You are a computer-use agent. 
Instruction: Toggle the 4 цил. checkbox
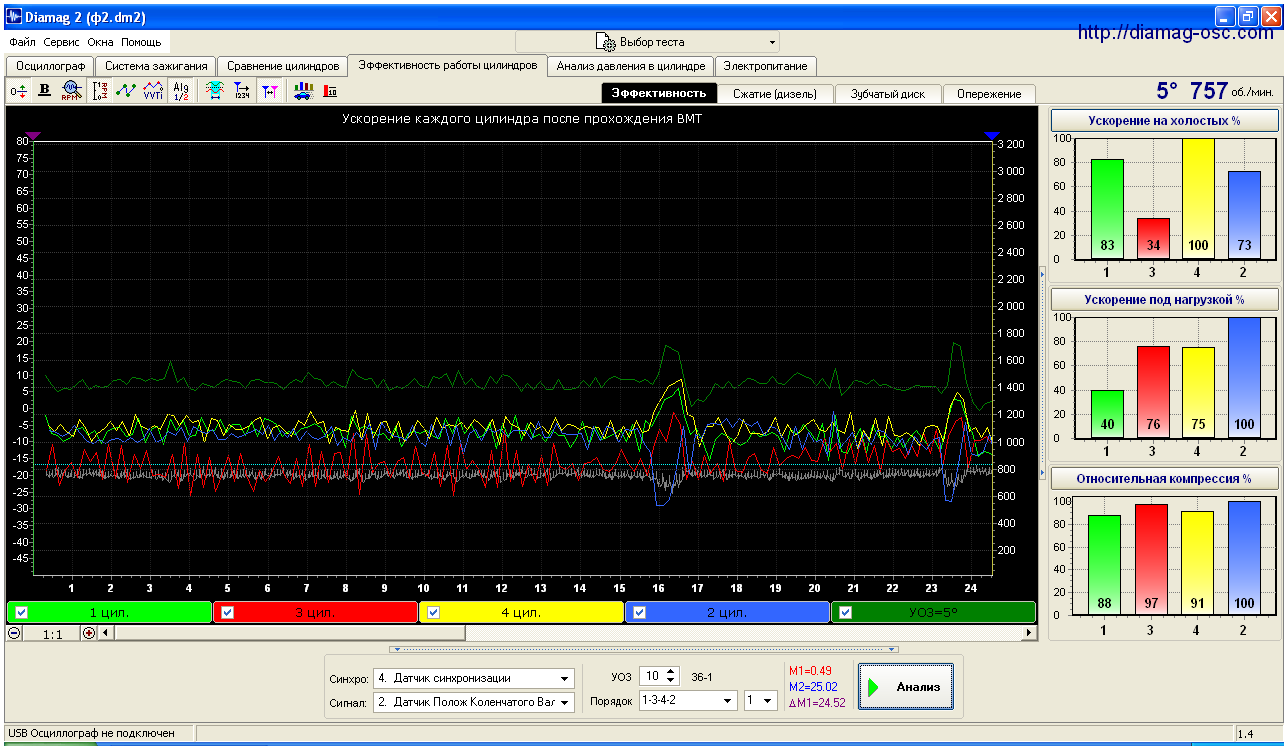(434, 612)
